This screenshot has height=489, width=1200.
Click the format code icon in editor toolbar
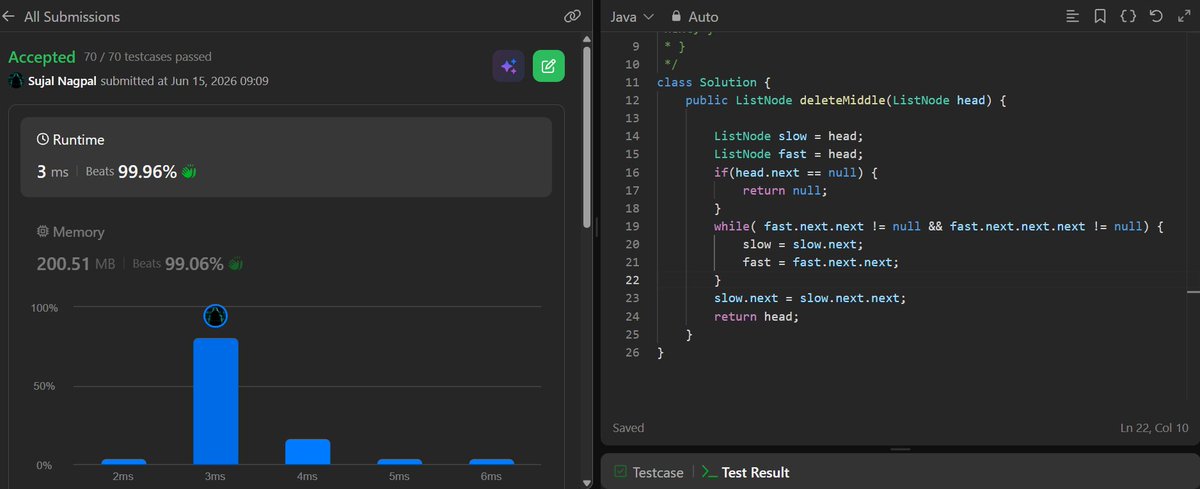pos(1072,17)
